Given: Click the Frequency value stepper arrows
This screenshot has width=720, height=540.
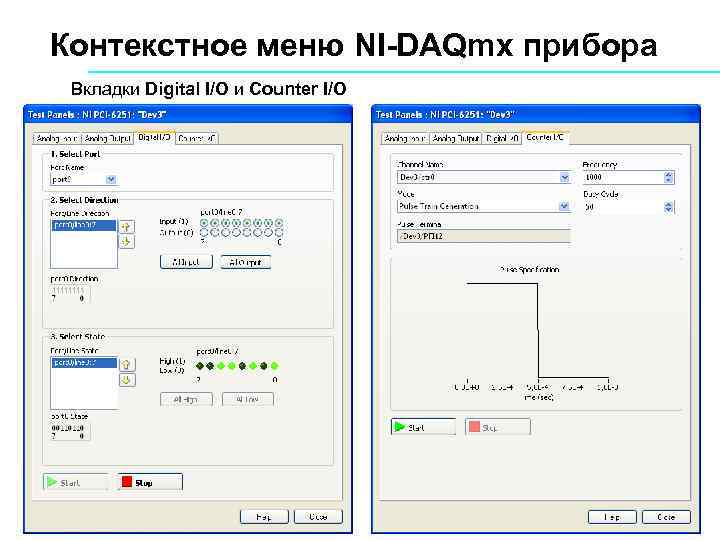Looking at the screenshot, I should [x=669, y=177].
